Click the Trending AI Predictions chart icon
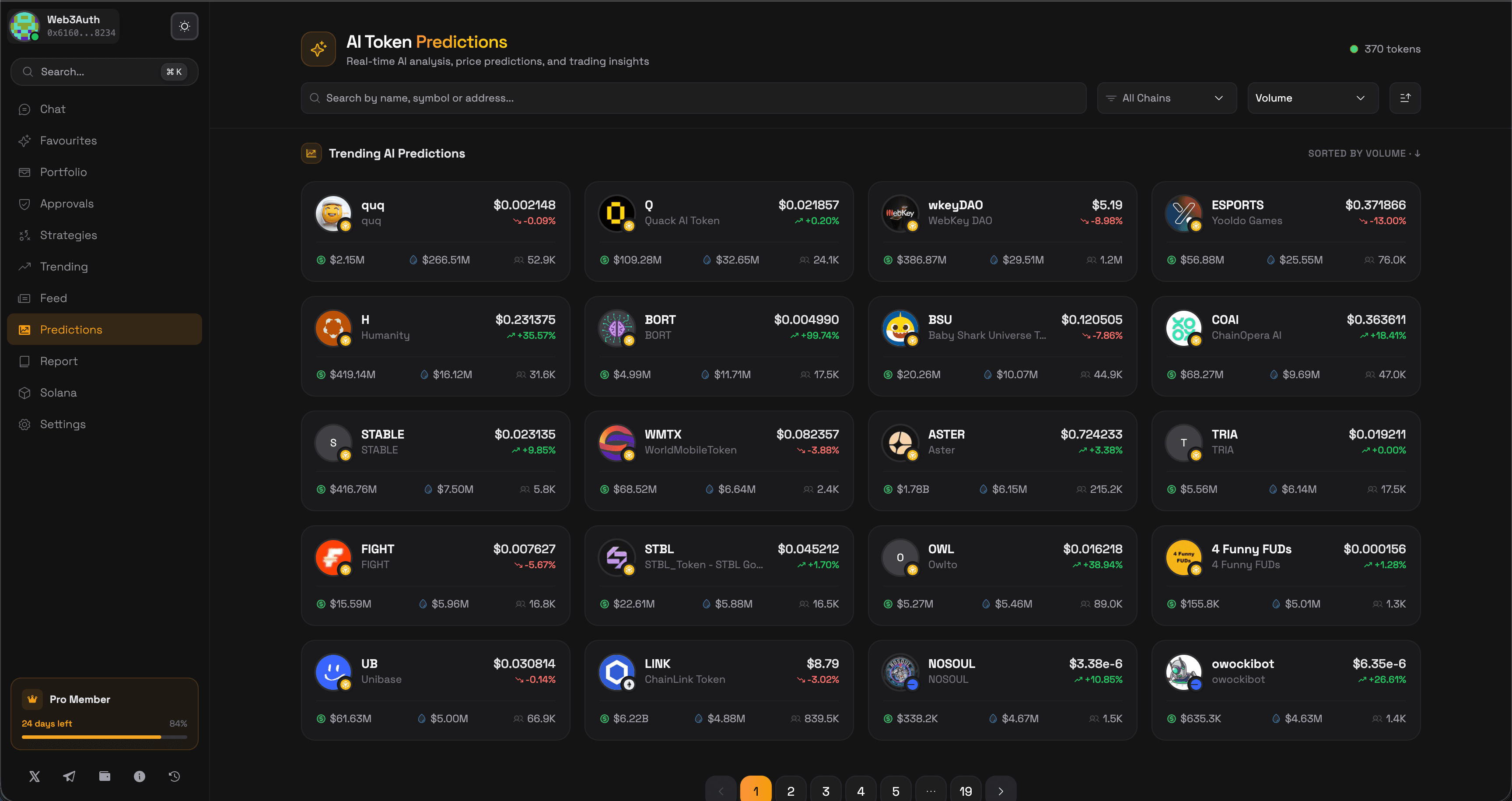1512x801 pixels. coord(311,153)
